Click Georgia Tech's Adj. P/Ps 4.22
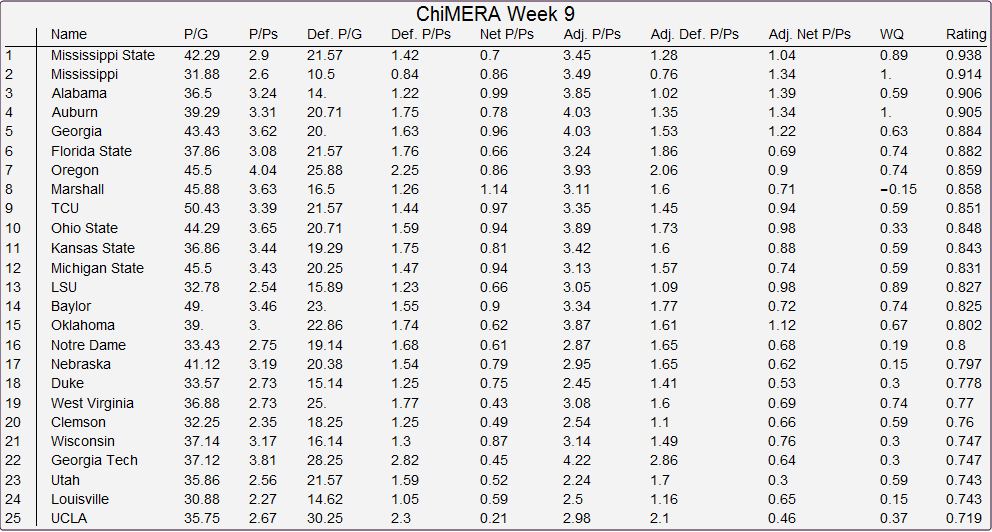Screen dimensions: 992x532 [x=577, y=461]
